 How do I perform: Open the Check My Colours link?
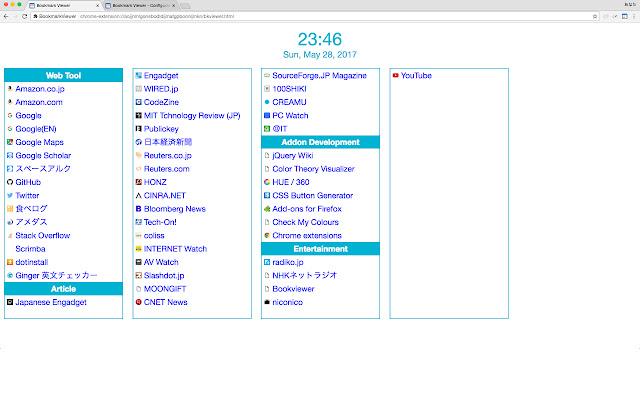(305, 222)
